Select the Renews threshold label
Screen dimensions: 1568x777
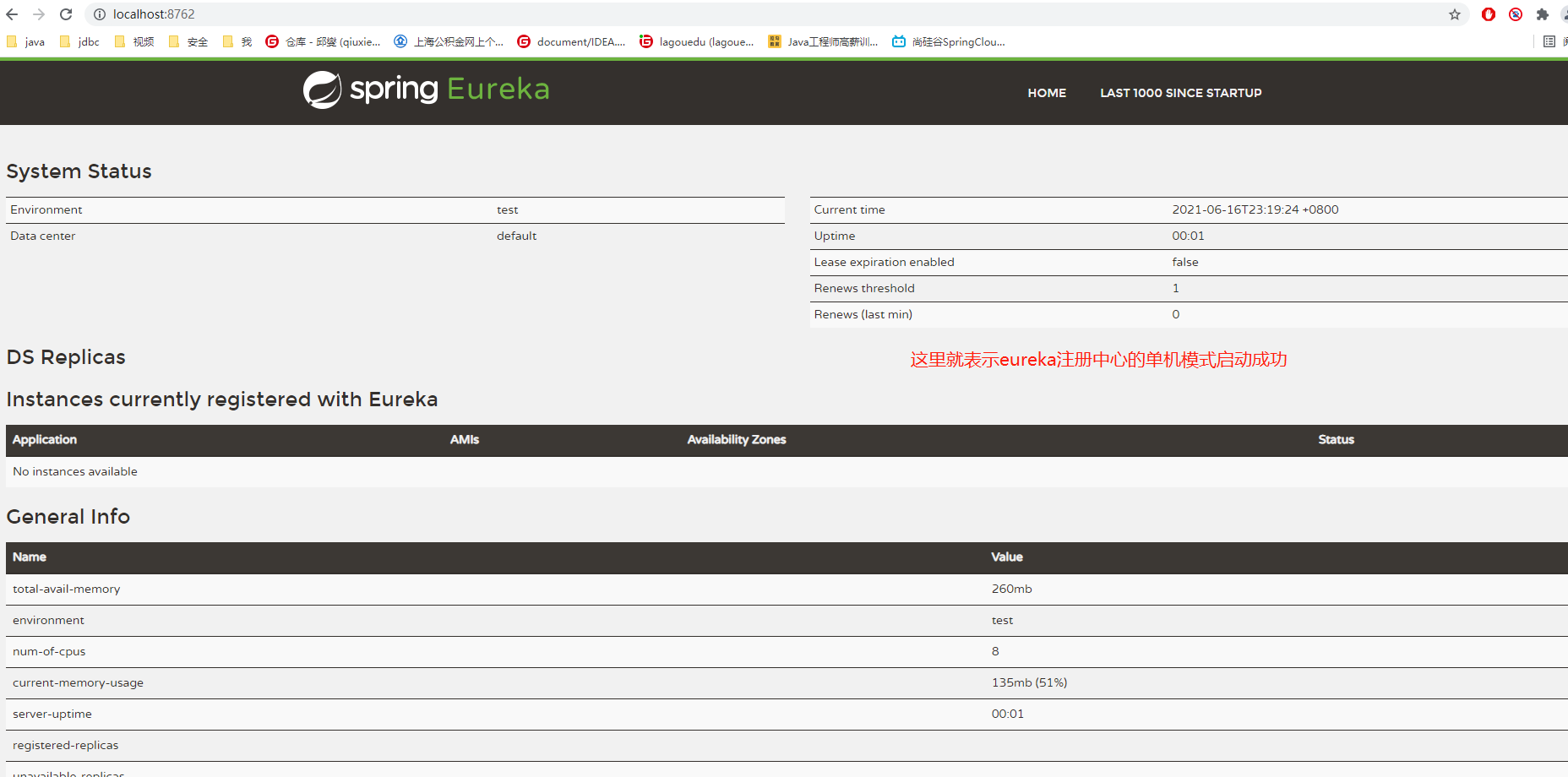click(x=864, y=288)
